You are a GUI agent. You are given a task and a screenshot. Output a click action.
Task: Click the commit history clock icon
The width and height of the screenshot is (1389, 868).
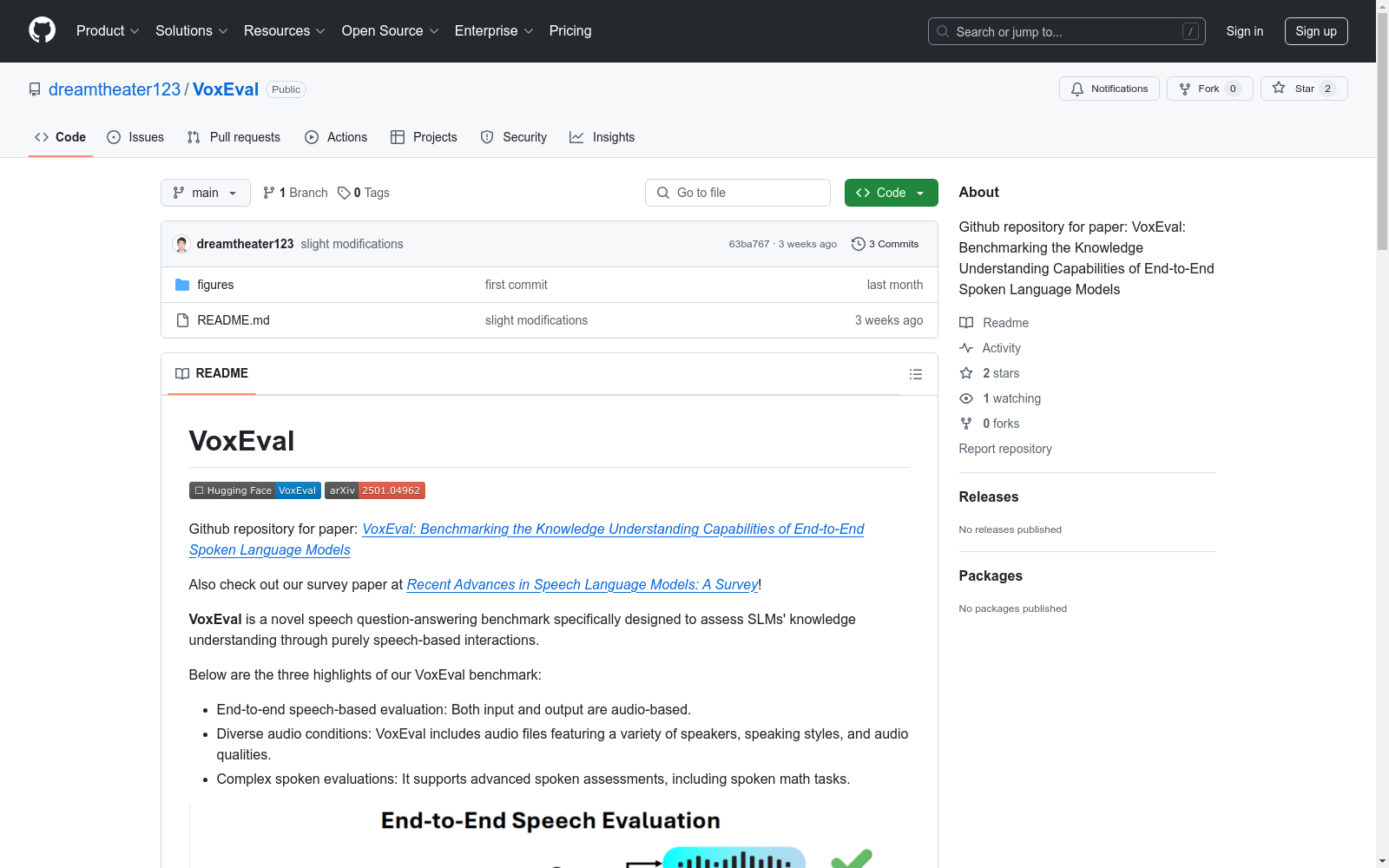click(x=859, y=244)
